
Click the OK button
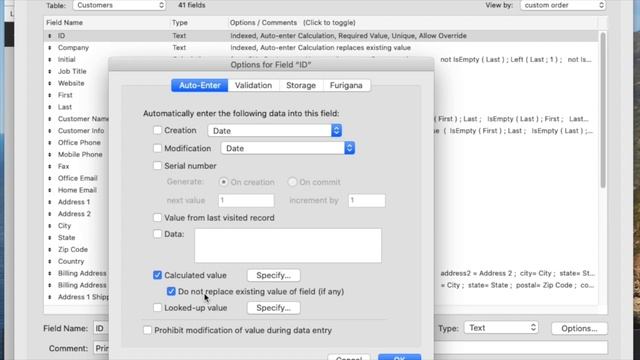coord(399,357)
